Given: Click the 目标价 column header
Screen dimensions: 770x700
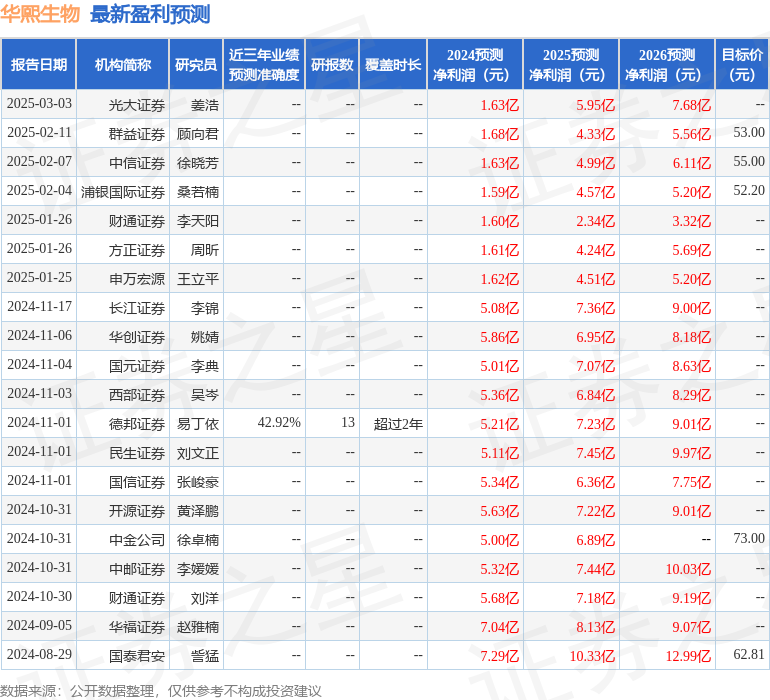Looking at the screenshot, I should pos(742,64).
